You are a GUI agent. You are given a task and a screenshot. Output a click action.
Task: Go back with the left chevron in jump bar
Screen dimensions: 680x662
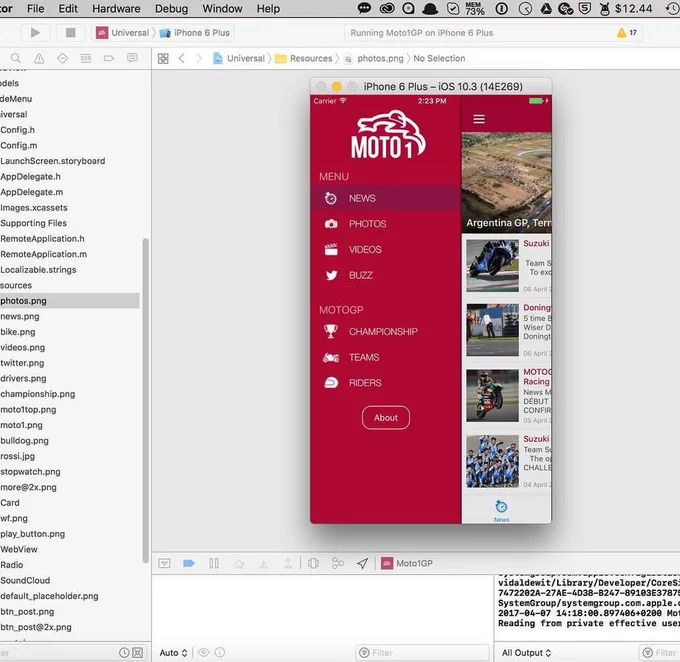(x=182, y=58)
